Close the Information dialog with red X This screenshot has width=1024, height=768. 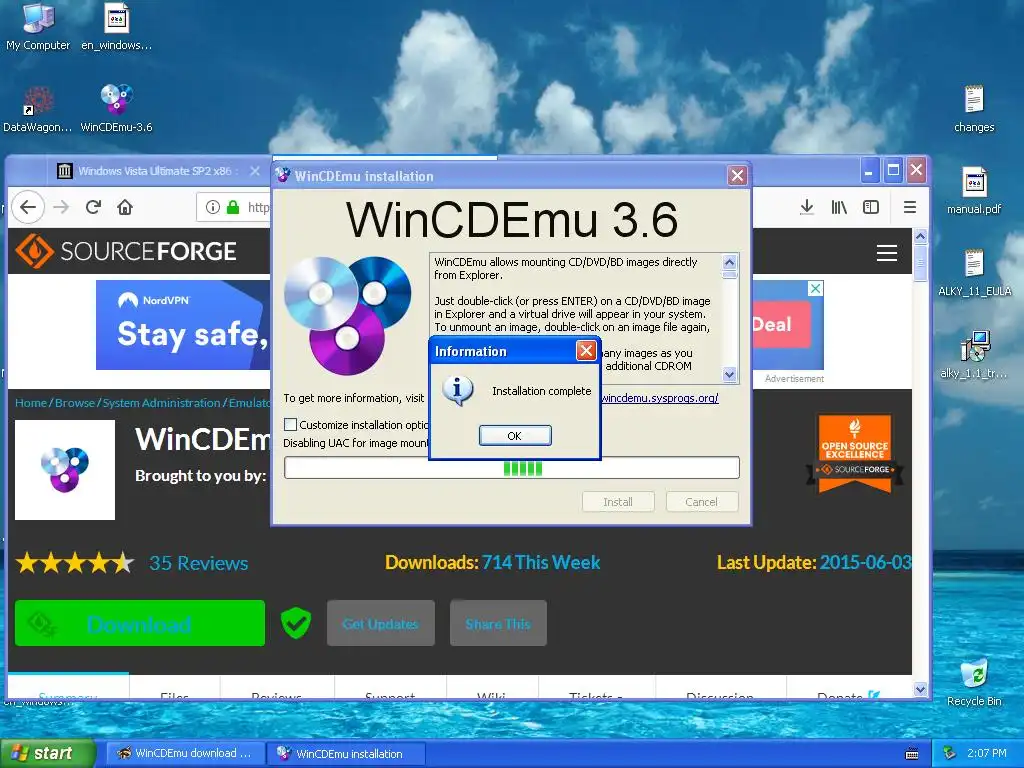click(x=586, y=351)
